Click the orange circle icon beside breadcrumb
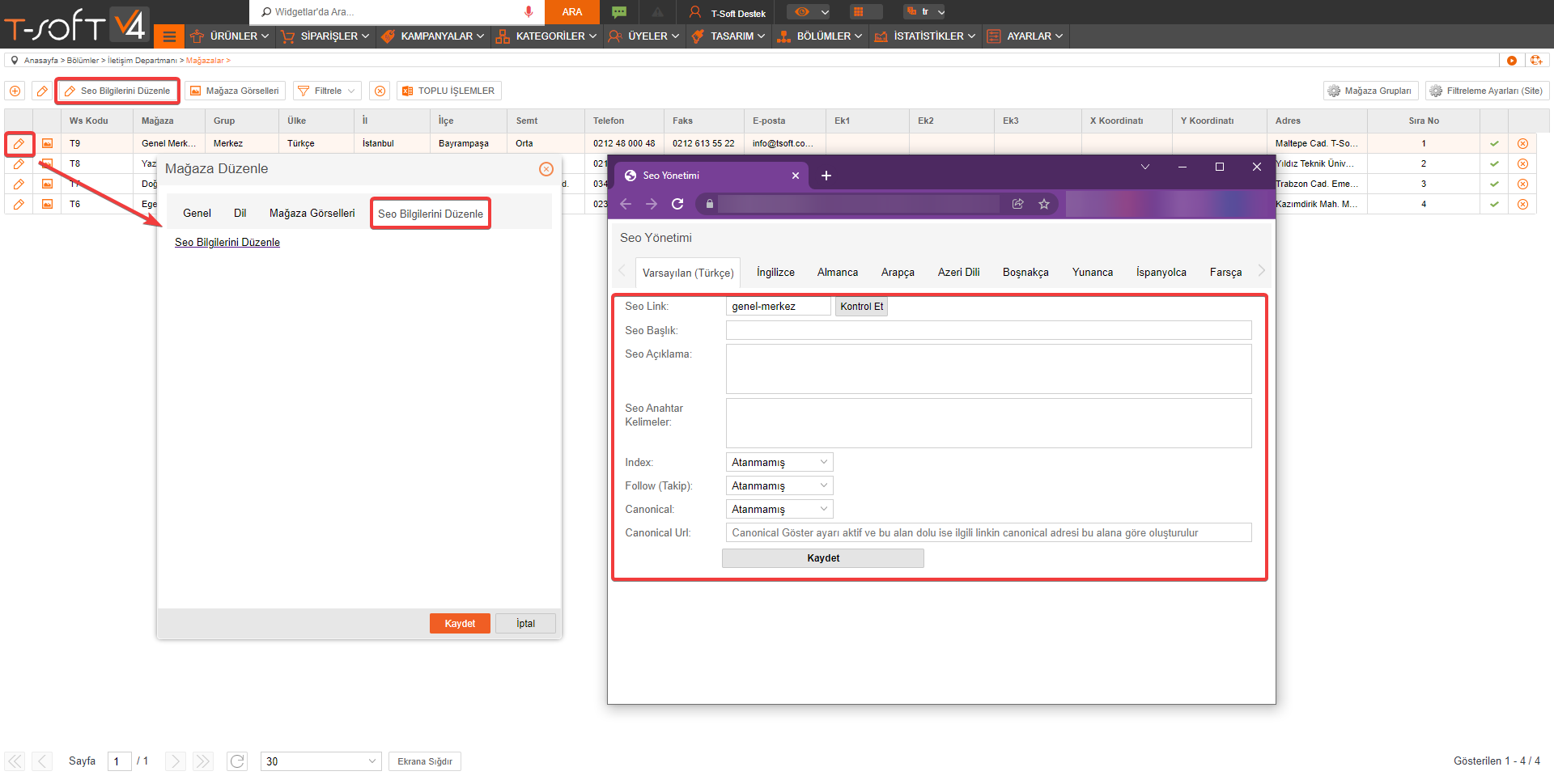The height and width of the screenshot is (784, 1554). point(1511,61)
